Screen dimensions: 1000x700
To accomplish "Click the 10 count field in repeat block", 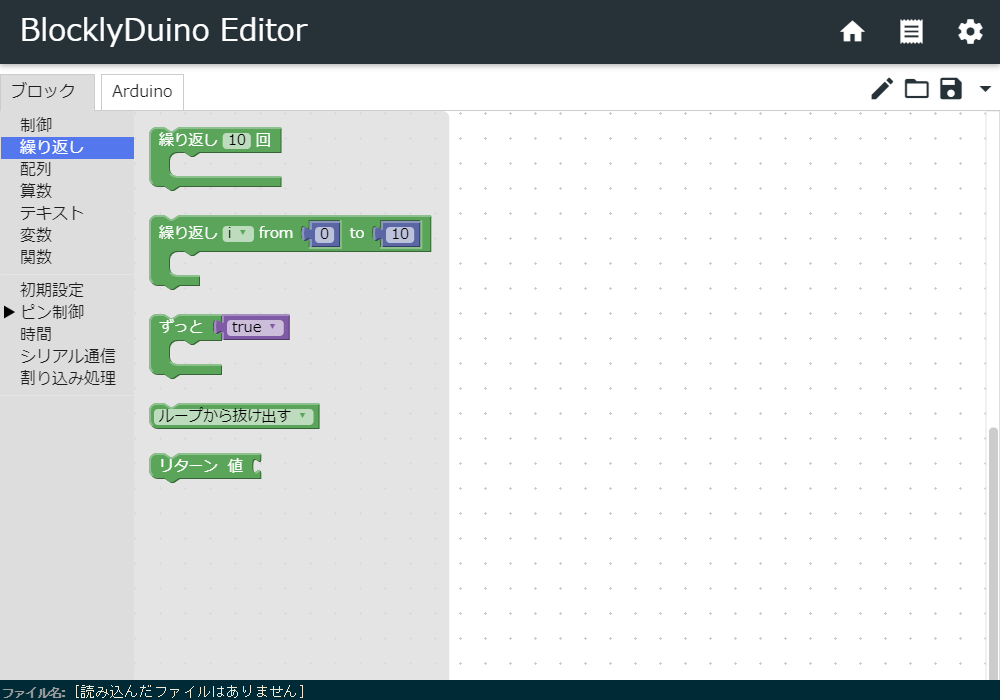I will click(237, 141).
